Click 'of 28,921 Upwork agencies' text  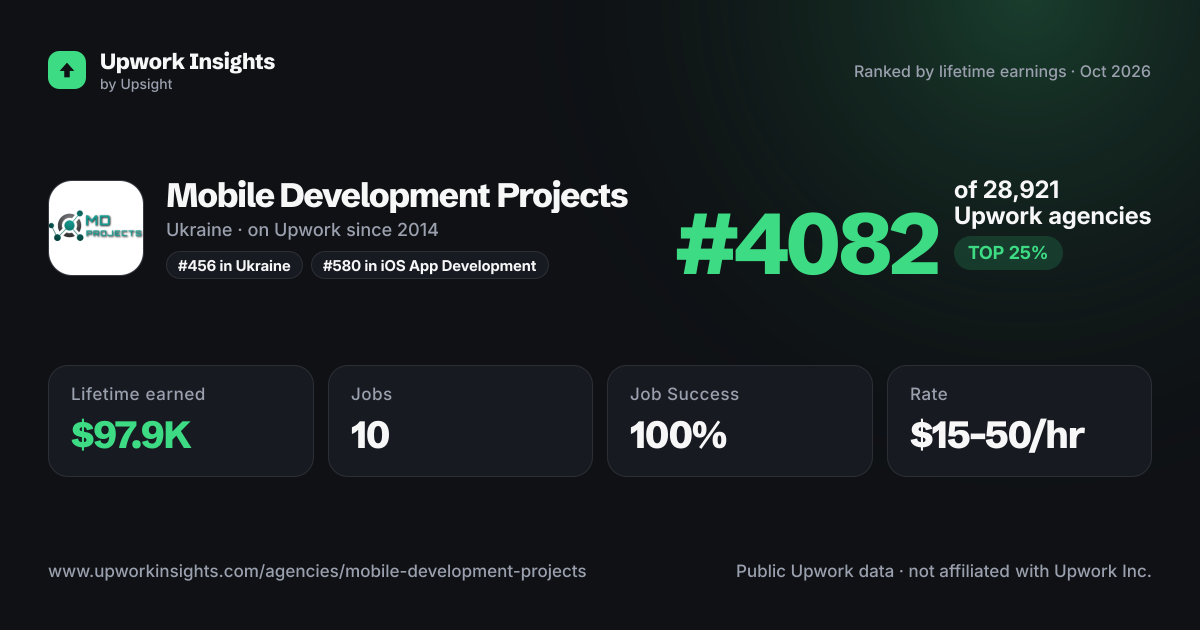(x=1052, y=203)
